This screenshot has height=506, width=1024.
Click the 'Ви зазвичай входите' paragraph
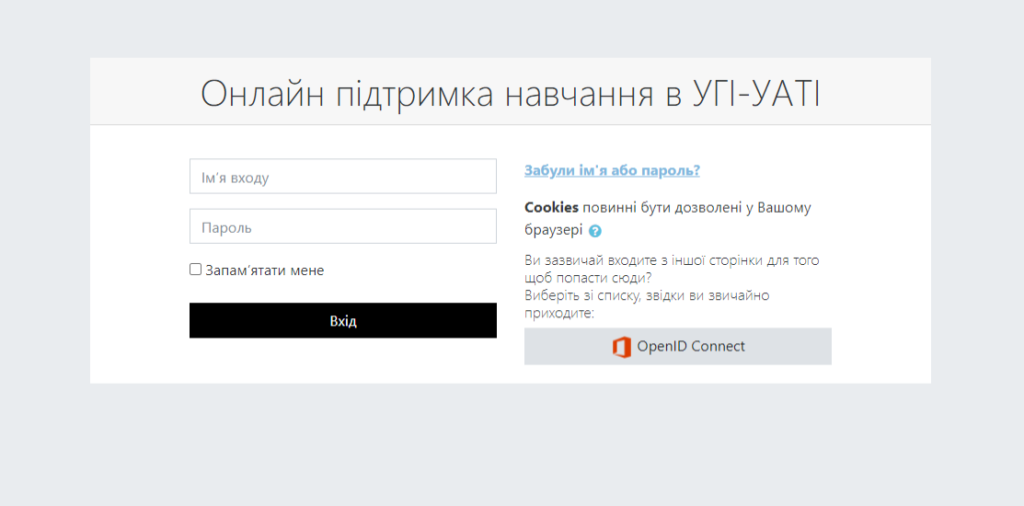[671, 261]
